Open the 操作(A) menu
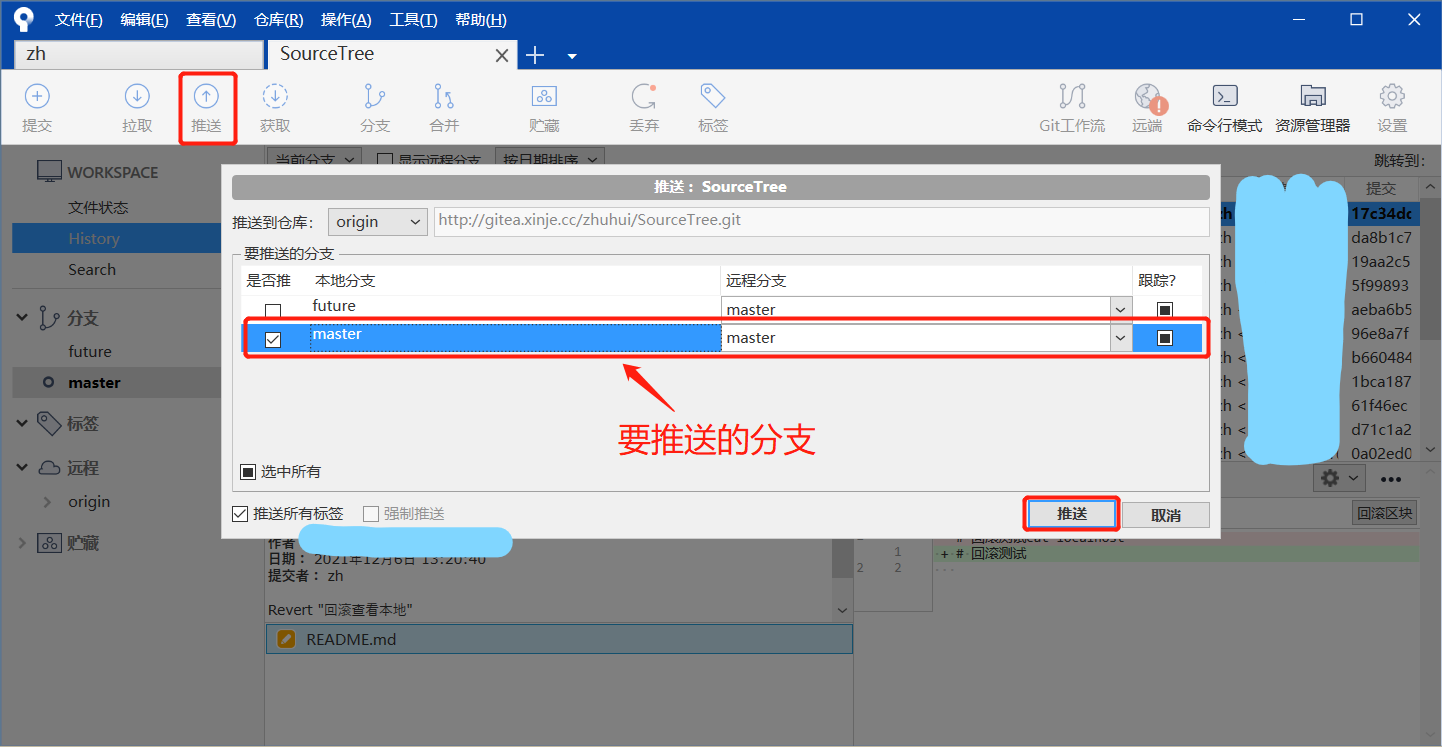Screen dimensions: 1442x747 [x=346, y=20]
